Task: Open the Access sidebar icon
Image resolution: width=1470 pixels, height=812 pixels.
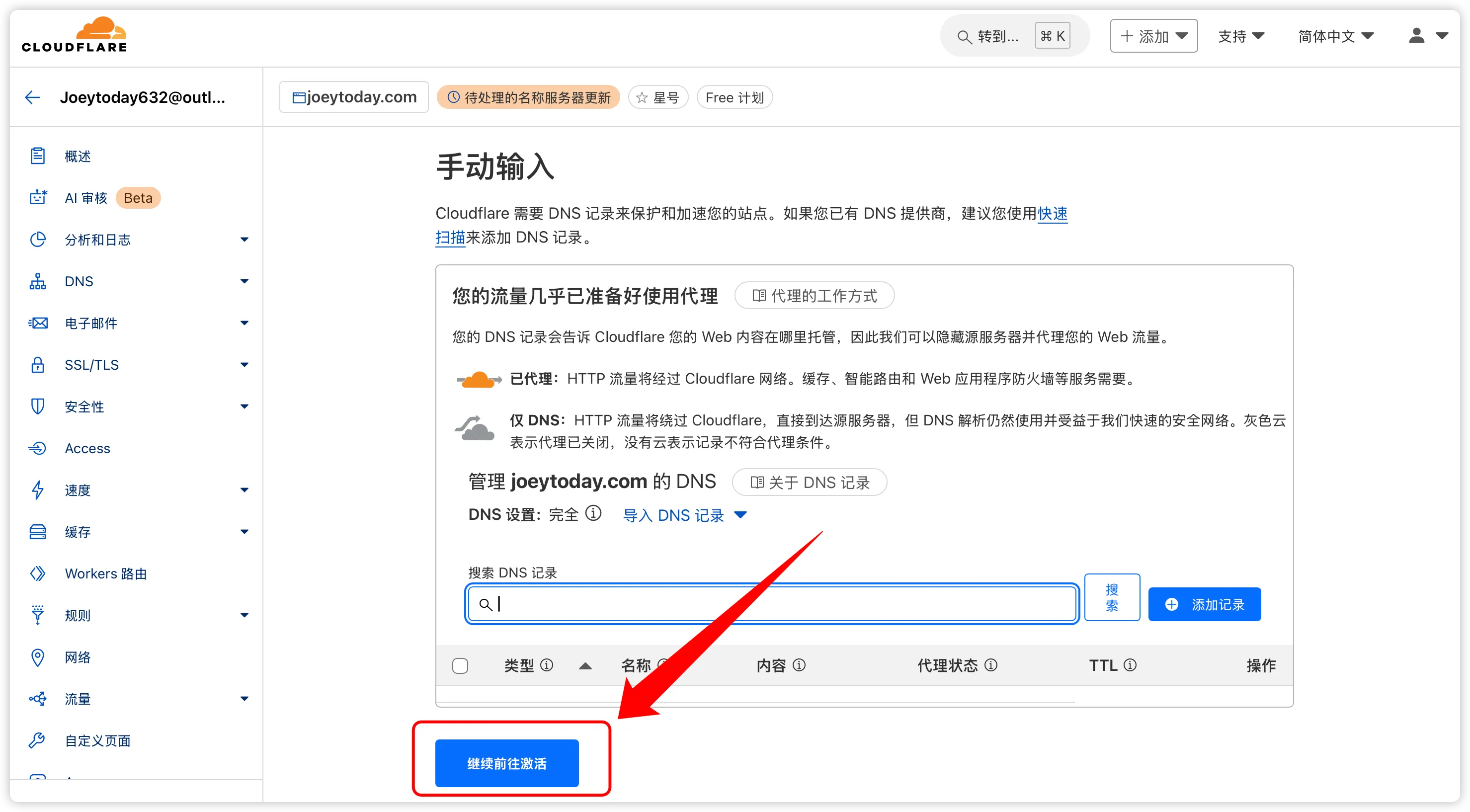Action: point(38,448)
